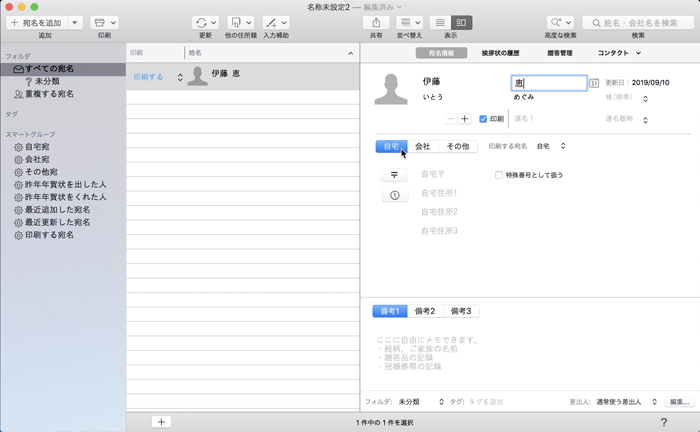Uncheck the 印刷 checkbox for this contact
This screenshot has height=432, width=700.
coord(484,119)
